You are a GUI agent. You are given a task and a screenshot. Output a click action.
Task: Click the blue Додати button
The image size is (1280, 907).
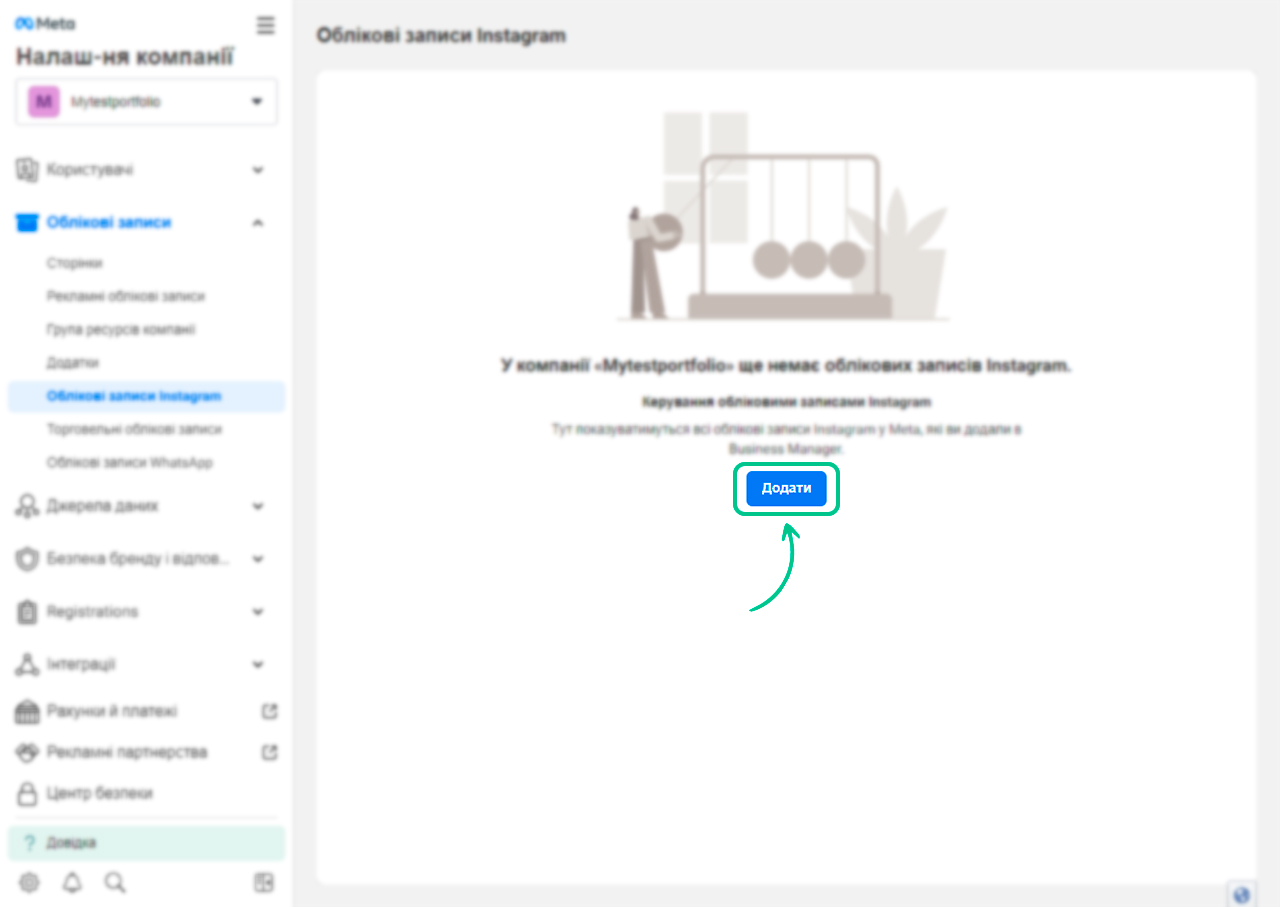(x=786, y=489)
